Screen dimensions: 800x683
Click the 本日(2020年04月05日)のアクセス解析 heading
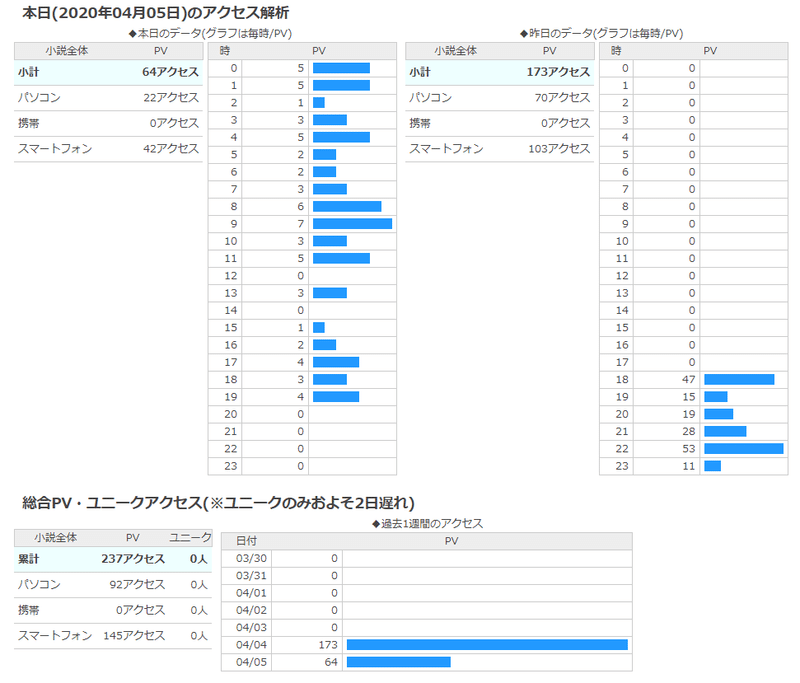[x=156, y=13]
